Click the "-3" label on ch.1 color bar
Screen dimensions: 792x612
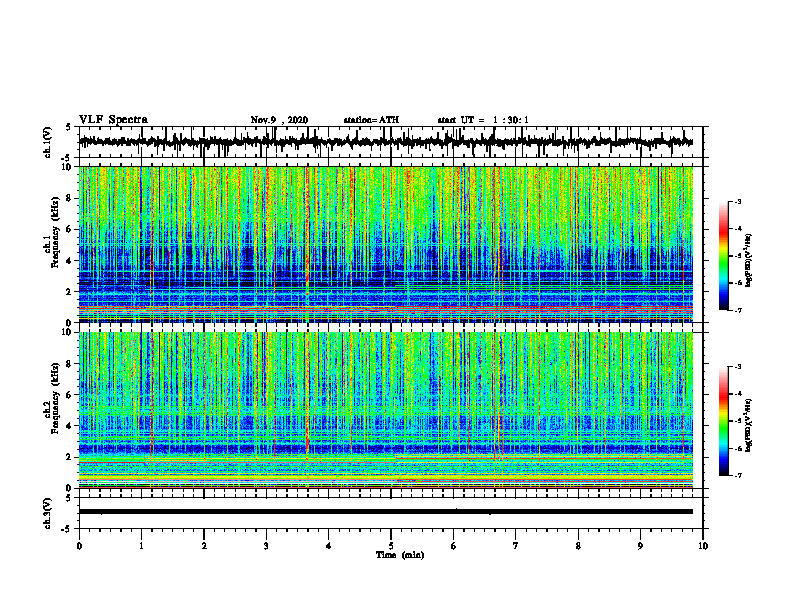[x=737, y=201]
